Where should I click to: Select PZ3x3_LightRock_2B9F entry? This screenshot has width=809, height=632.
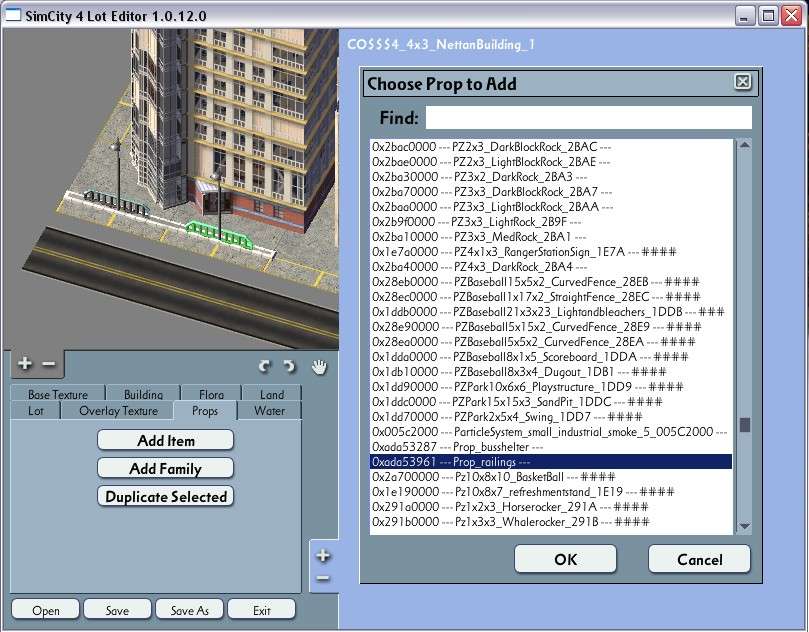pos(551,221)
